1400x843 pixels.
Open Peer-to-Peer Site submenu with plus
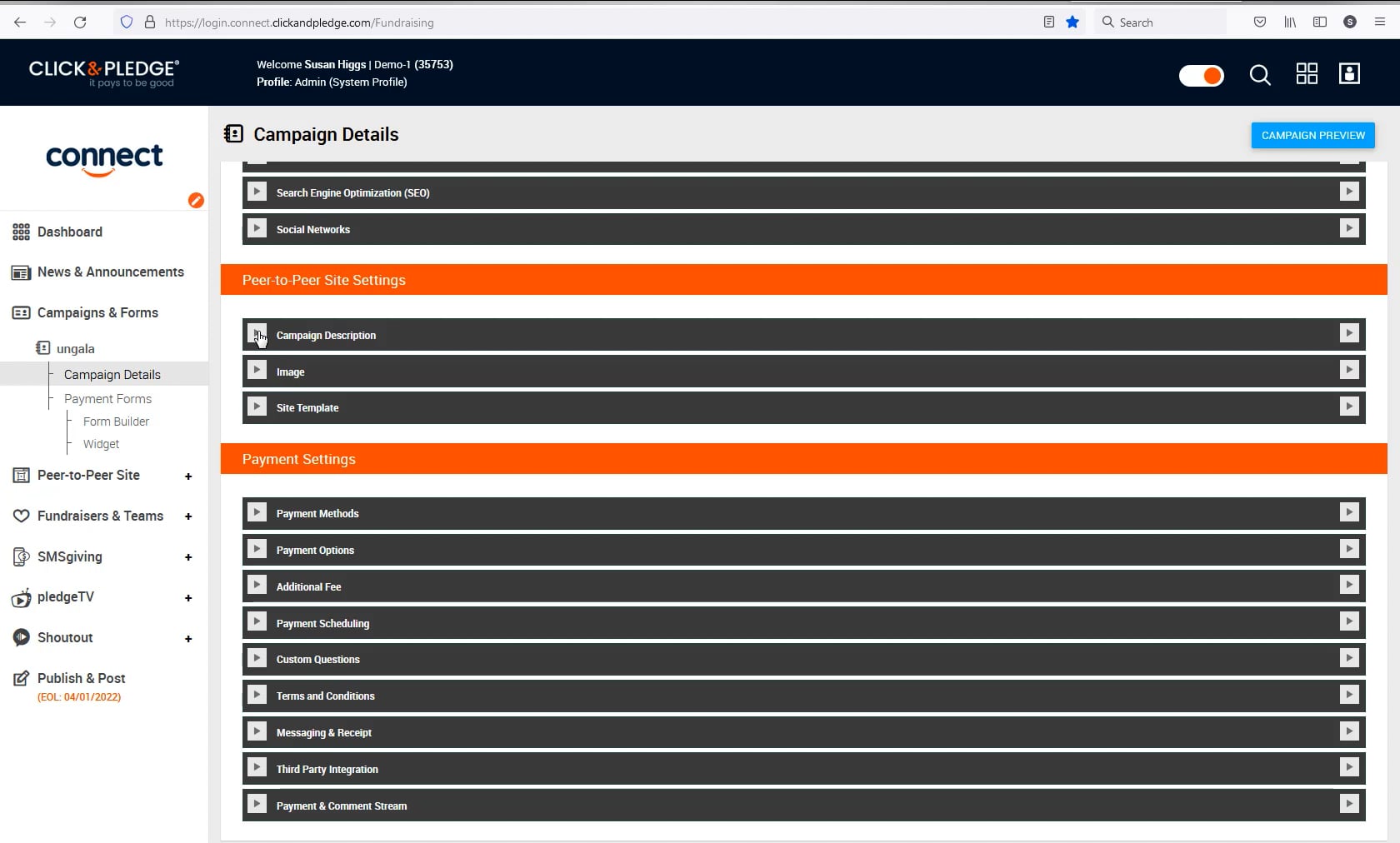(188, 476)
